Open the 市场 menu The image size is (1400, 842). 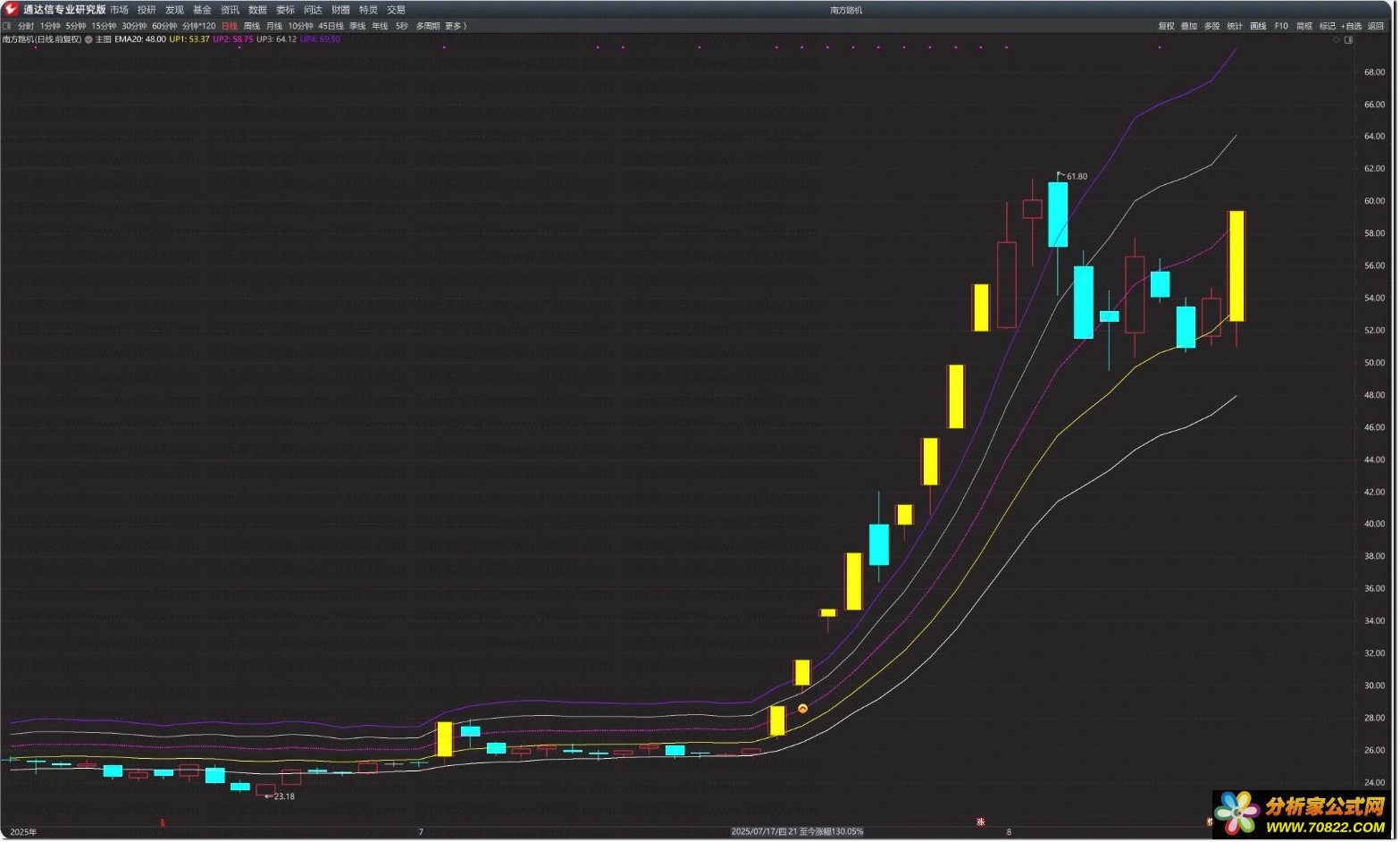[119, 10]
